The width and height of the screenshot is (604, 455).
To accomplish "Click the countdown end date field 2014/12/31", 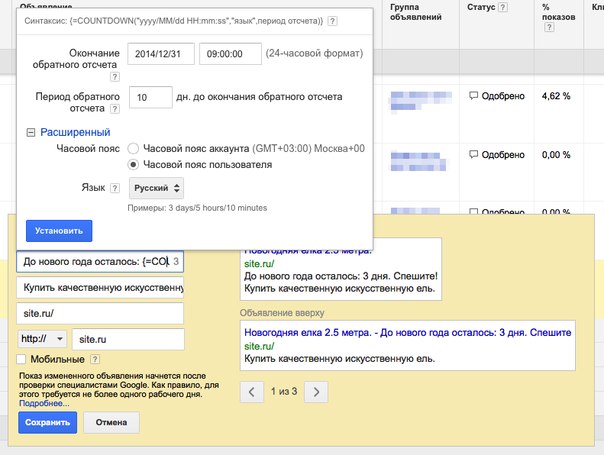I will point(161,54).
